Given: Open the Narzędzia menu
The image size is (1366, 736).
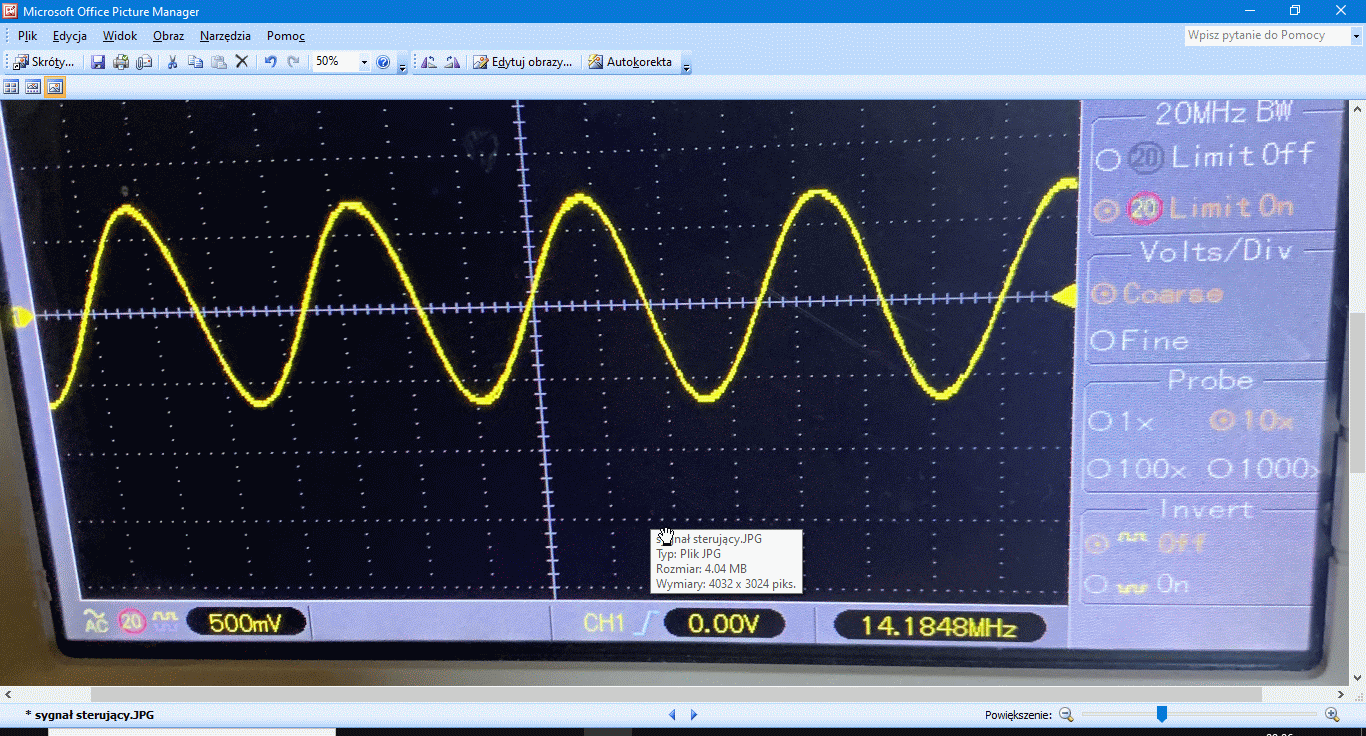Looking at the screenshot, I should [225, 35].
